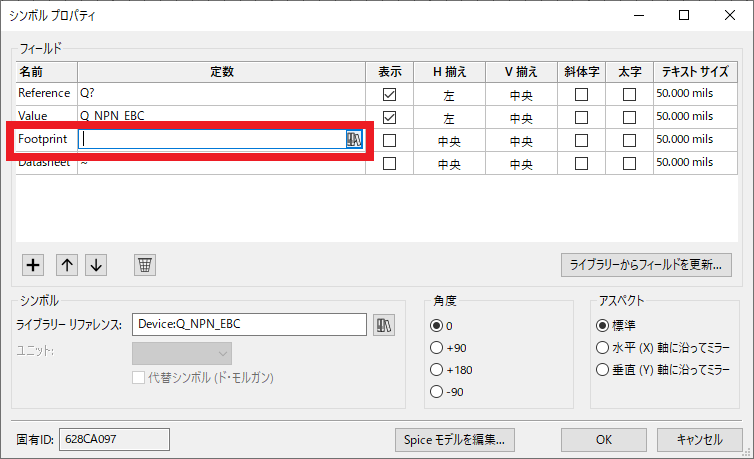Move field up with up arrow
The height and width of the screenshot is (459, 754).
pyautogui.click(x=67, y=265)
